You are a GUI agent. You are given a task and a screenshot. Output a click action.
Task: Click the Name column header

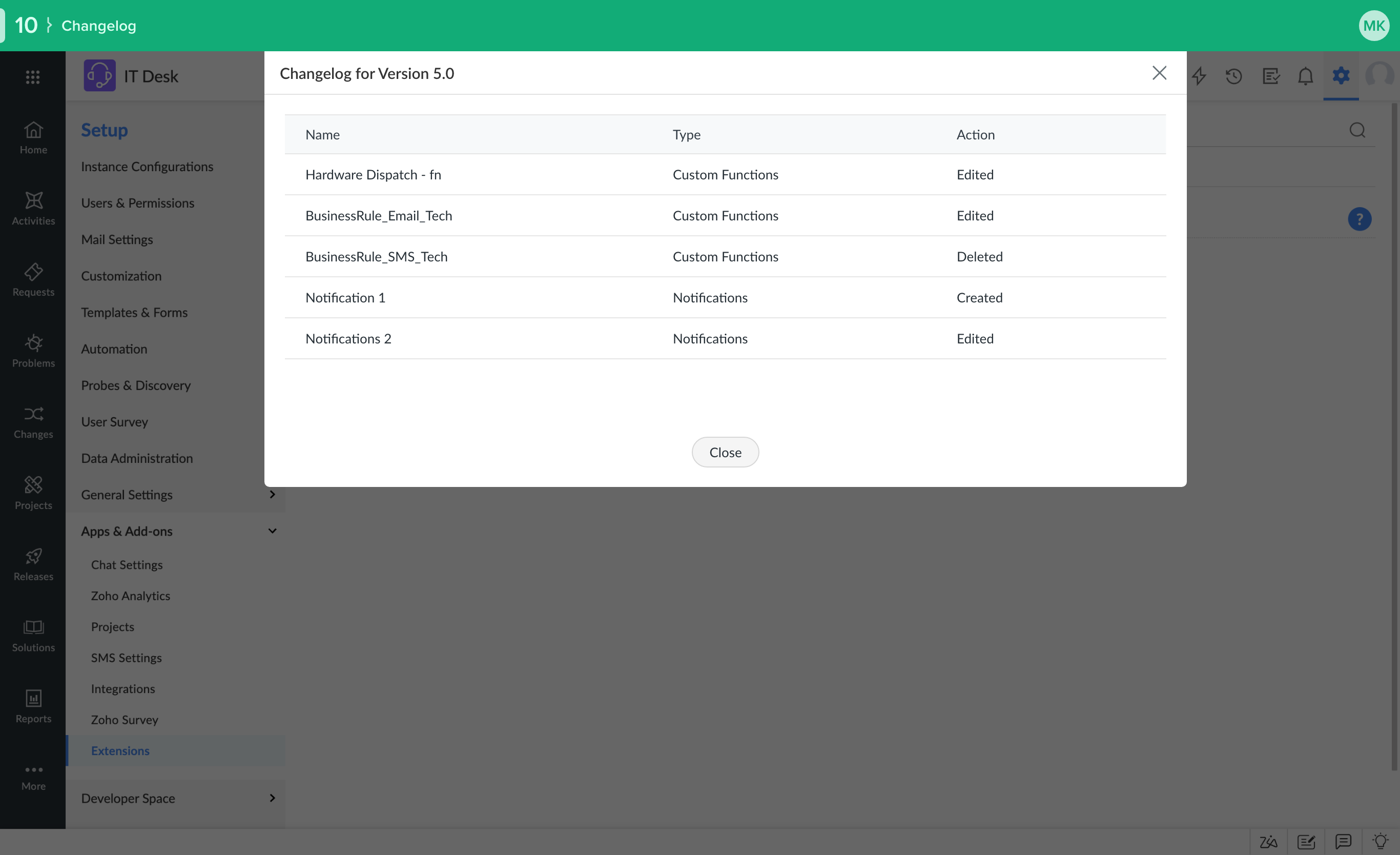click(322, 134)
